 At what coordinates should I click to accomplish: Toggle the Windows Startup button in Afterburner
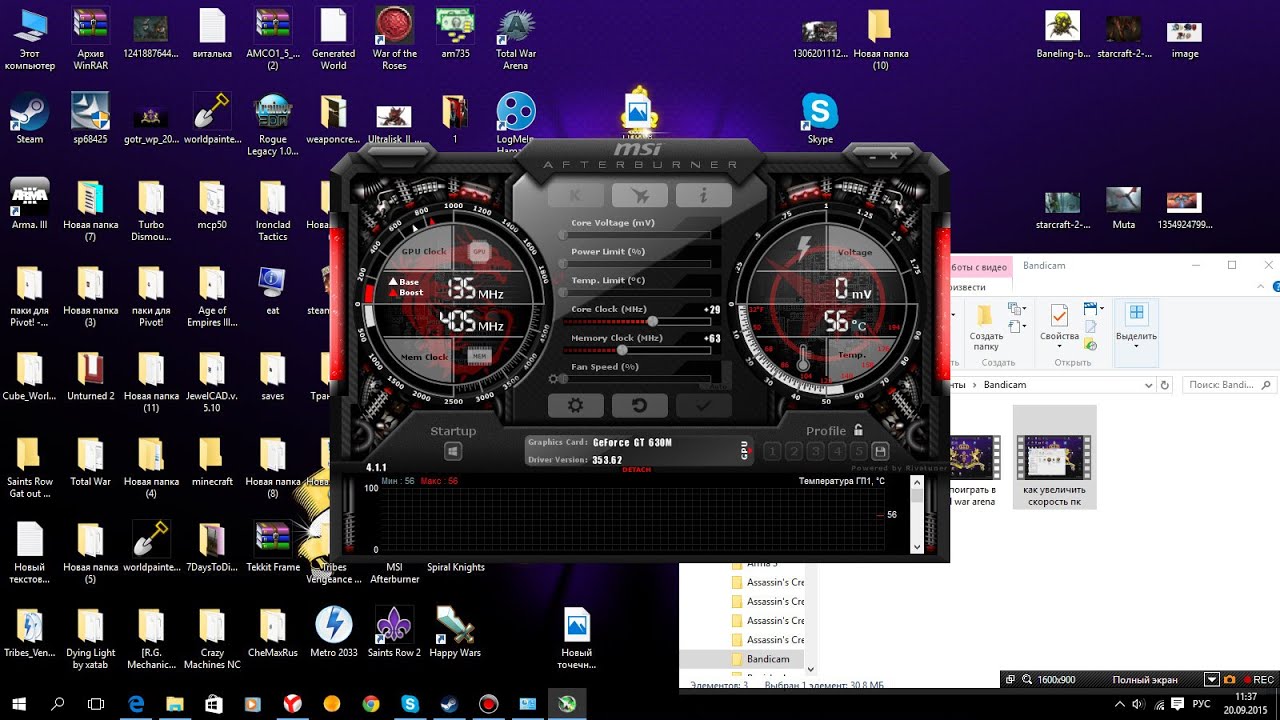pos(453,452)
